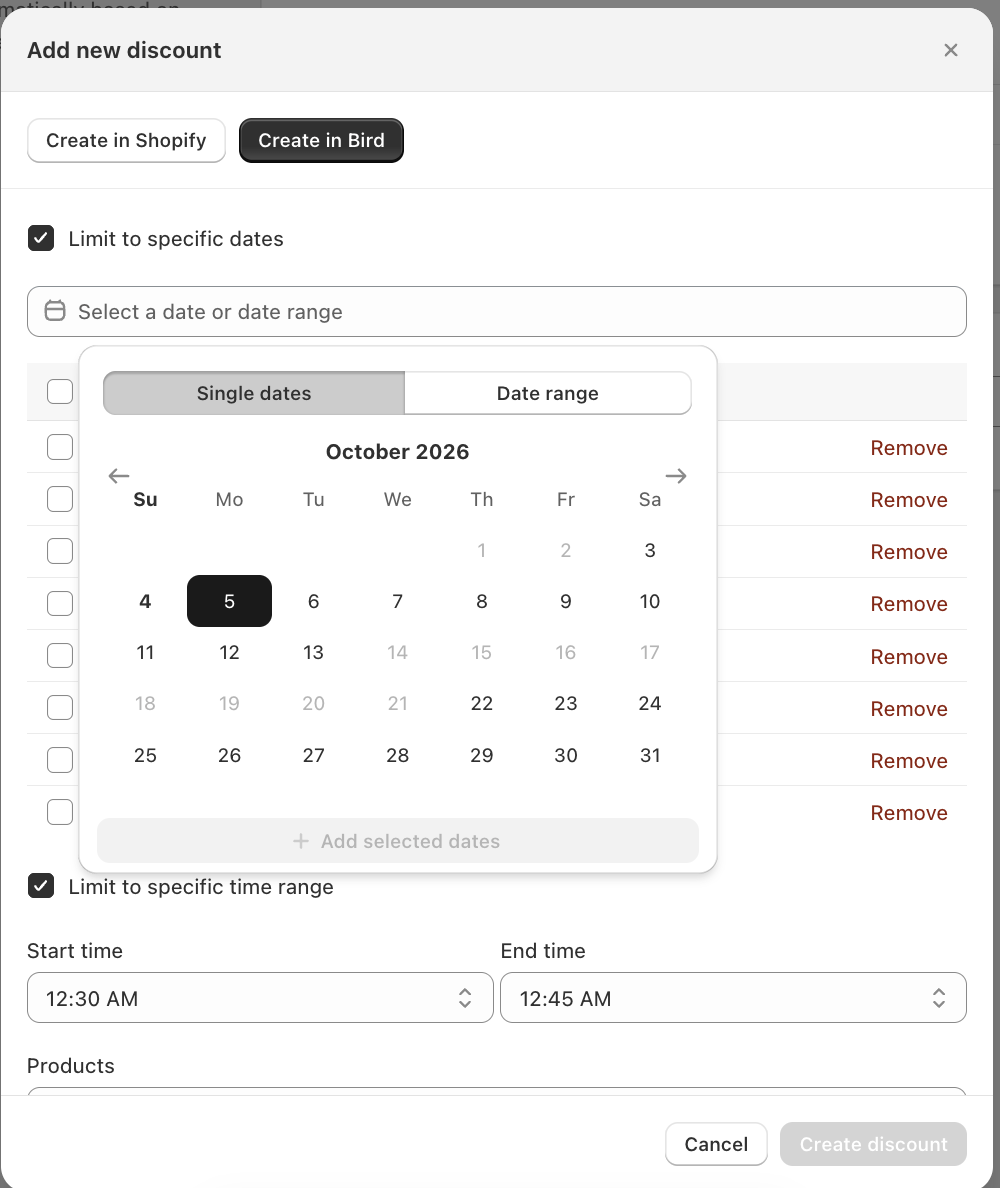Image resolution: width=1000 pixels, height=1188 pixels.
Task: Uncheck Limit to specific time range
Action: [41, 886]
